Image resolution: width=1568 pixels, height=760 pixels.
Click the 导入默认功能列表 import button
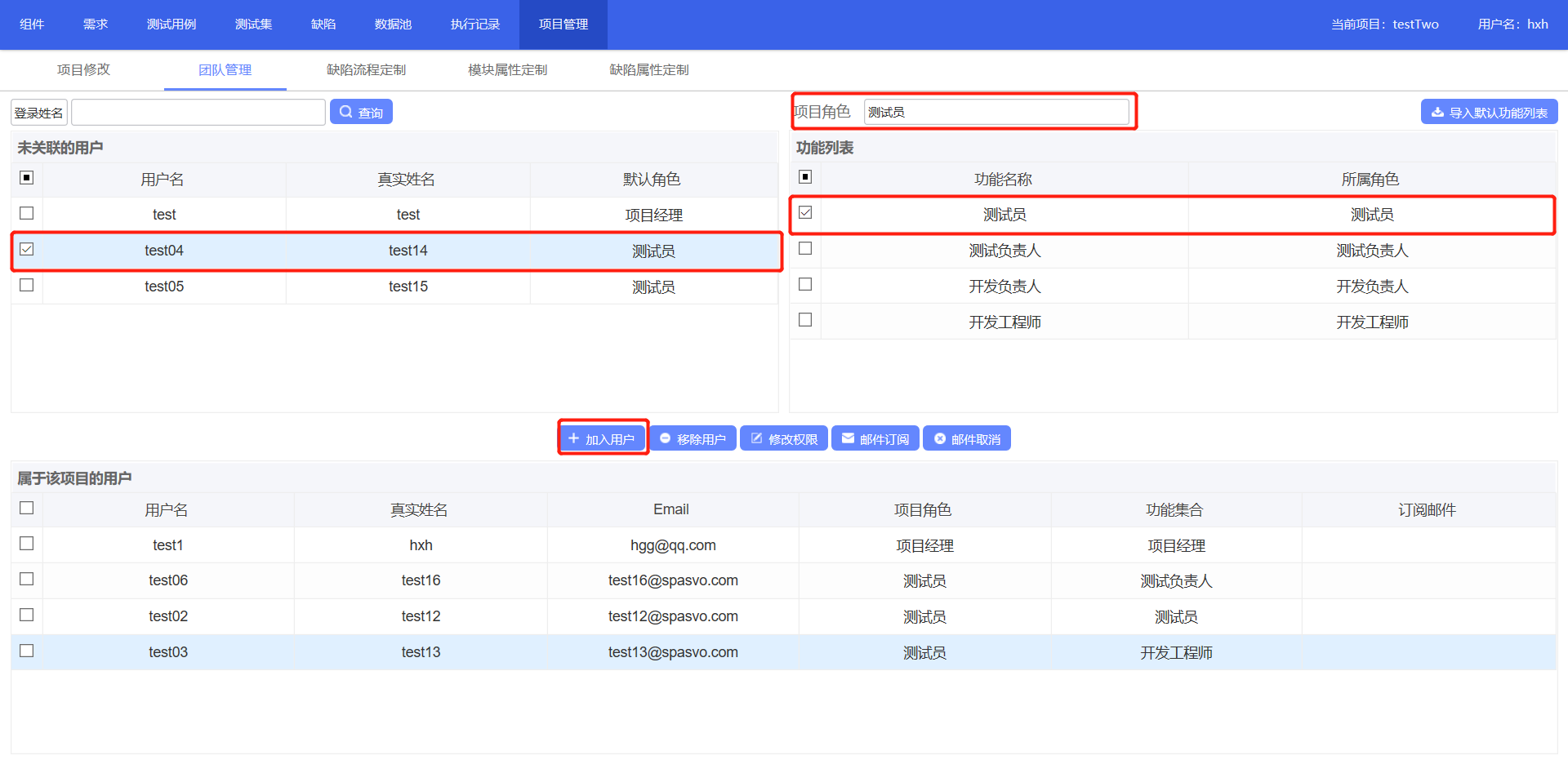tap(1489, 112)
